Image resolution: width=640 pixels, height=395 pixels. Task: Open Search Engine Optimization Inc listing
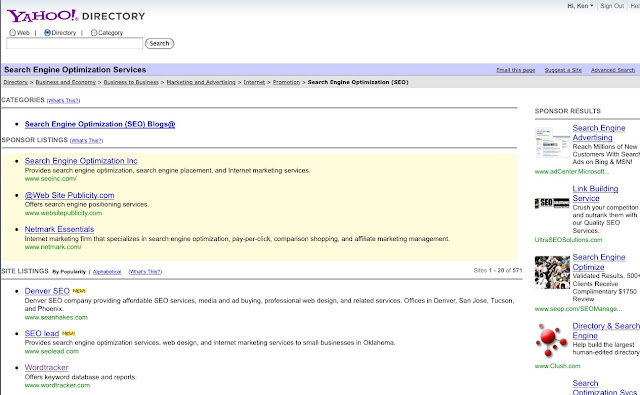point(81,161)
